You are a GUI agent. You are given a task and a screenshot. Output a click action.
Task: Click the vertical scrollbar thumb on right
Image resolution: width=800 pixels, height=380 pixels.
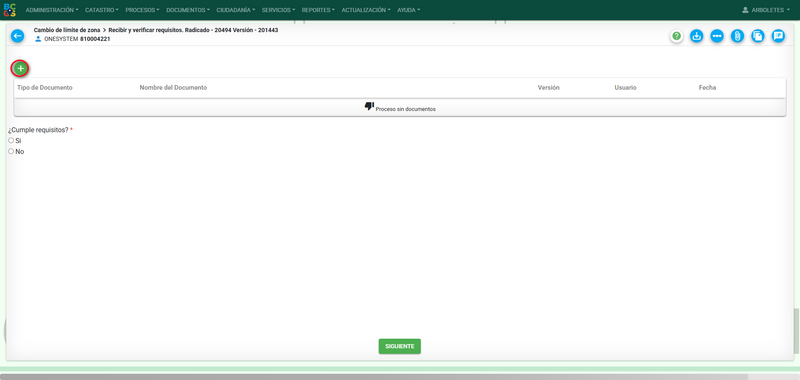click(796, 331)
